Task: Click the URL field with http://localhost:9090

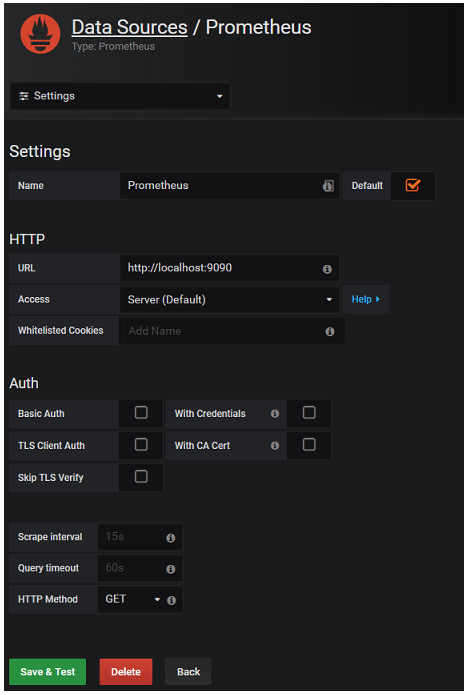Action: [230, 268]
